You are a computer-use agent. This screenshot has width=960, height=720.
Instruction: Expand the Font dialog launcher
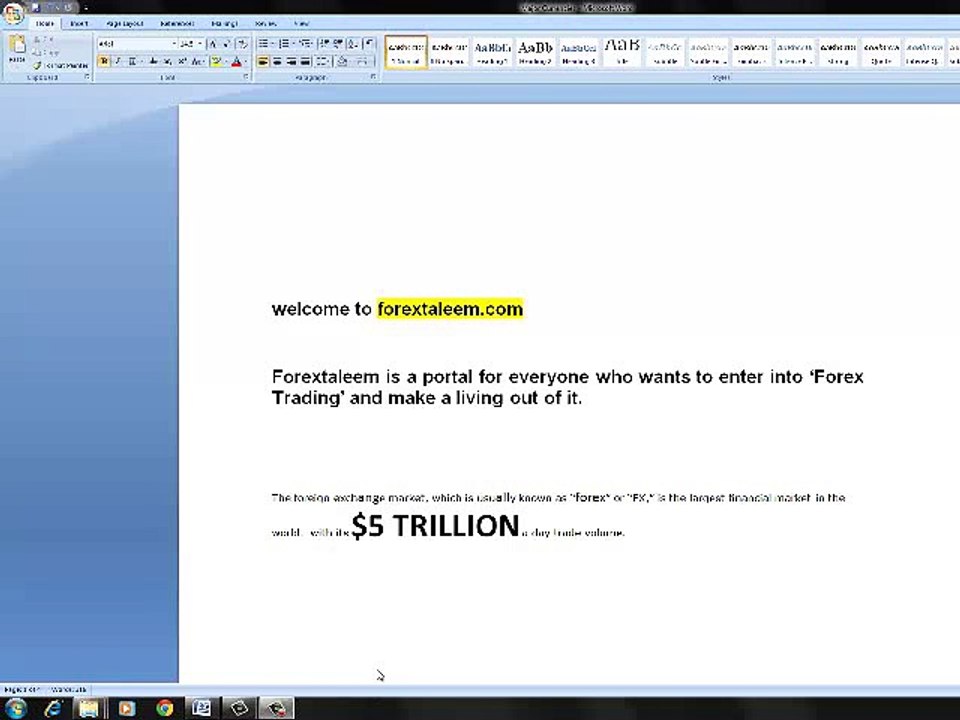click(x=246, y=77)
